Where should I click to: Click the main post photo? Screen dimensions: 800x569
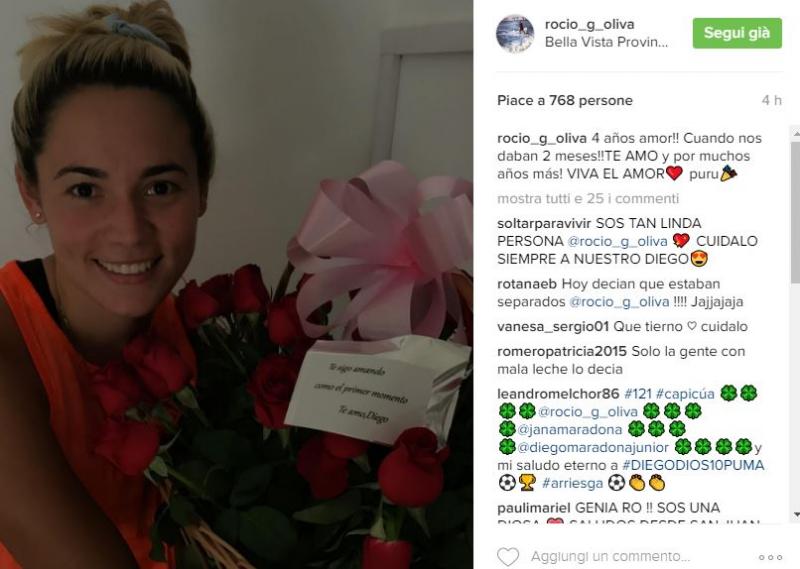[x=236, y=284]
